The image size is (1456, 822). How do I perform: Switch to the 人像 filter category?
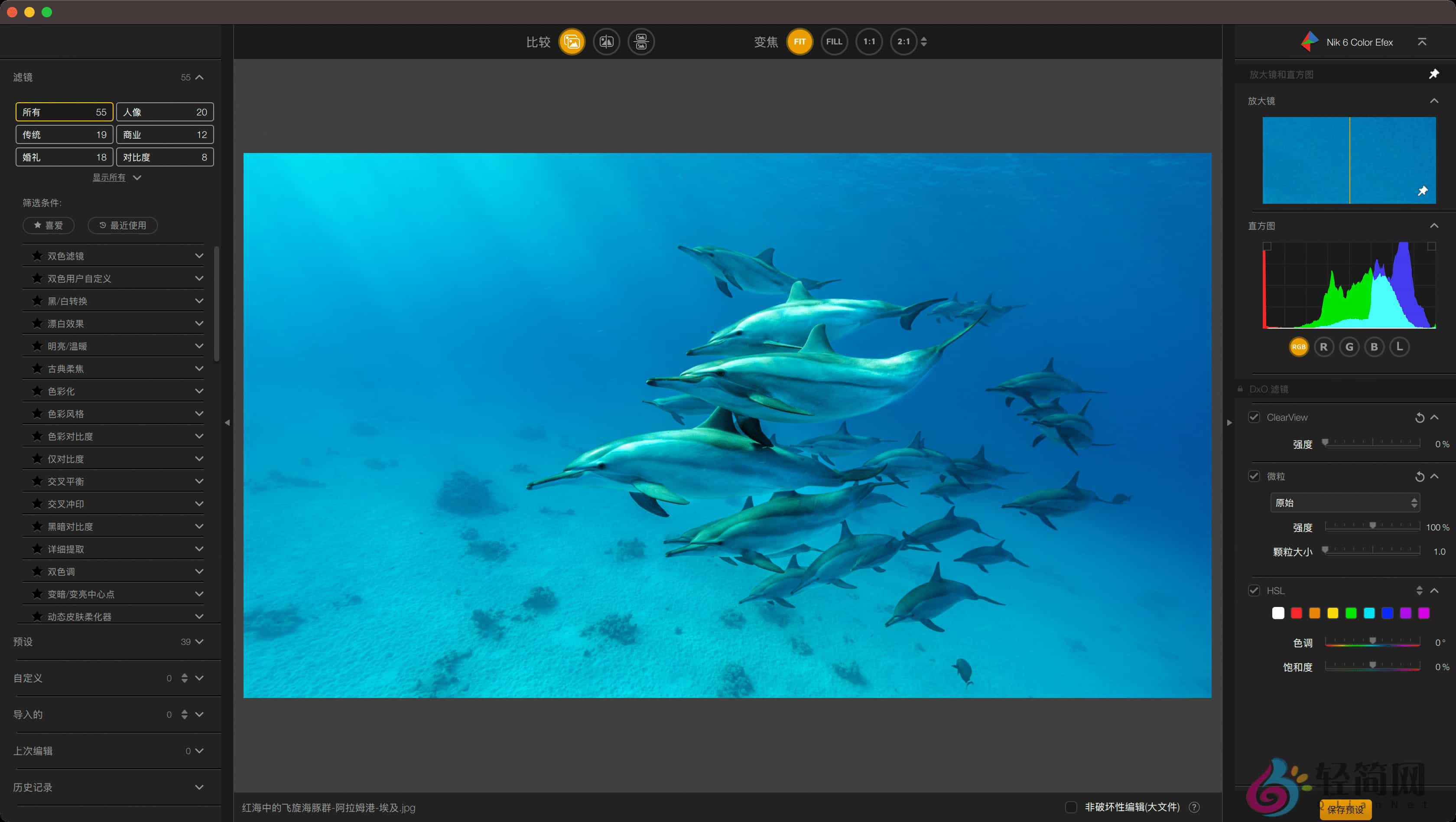tap(165, 111)
